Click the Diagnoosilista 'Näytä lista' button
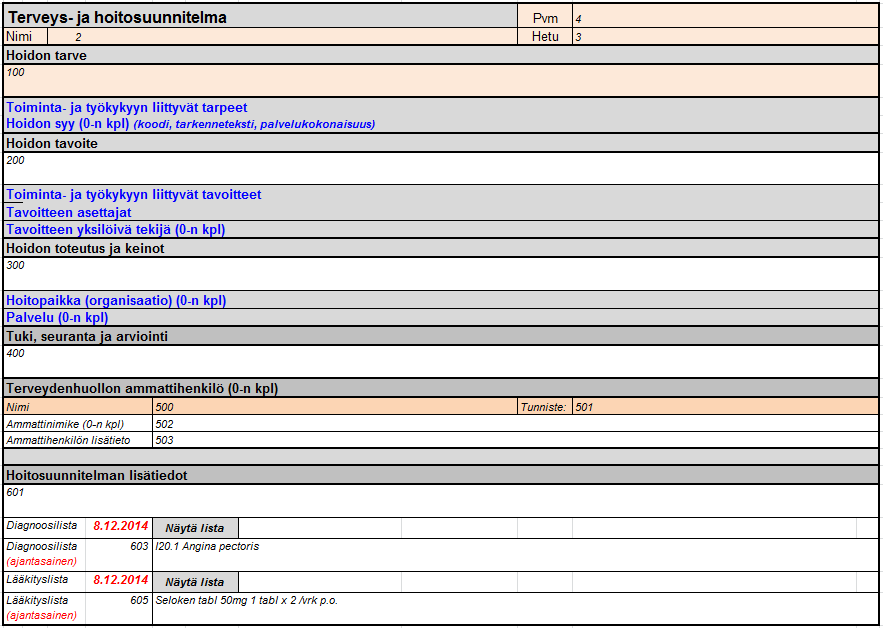The height and width of the screenshot is (628, 883). click(195, 528)
